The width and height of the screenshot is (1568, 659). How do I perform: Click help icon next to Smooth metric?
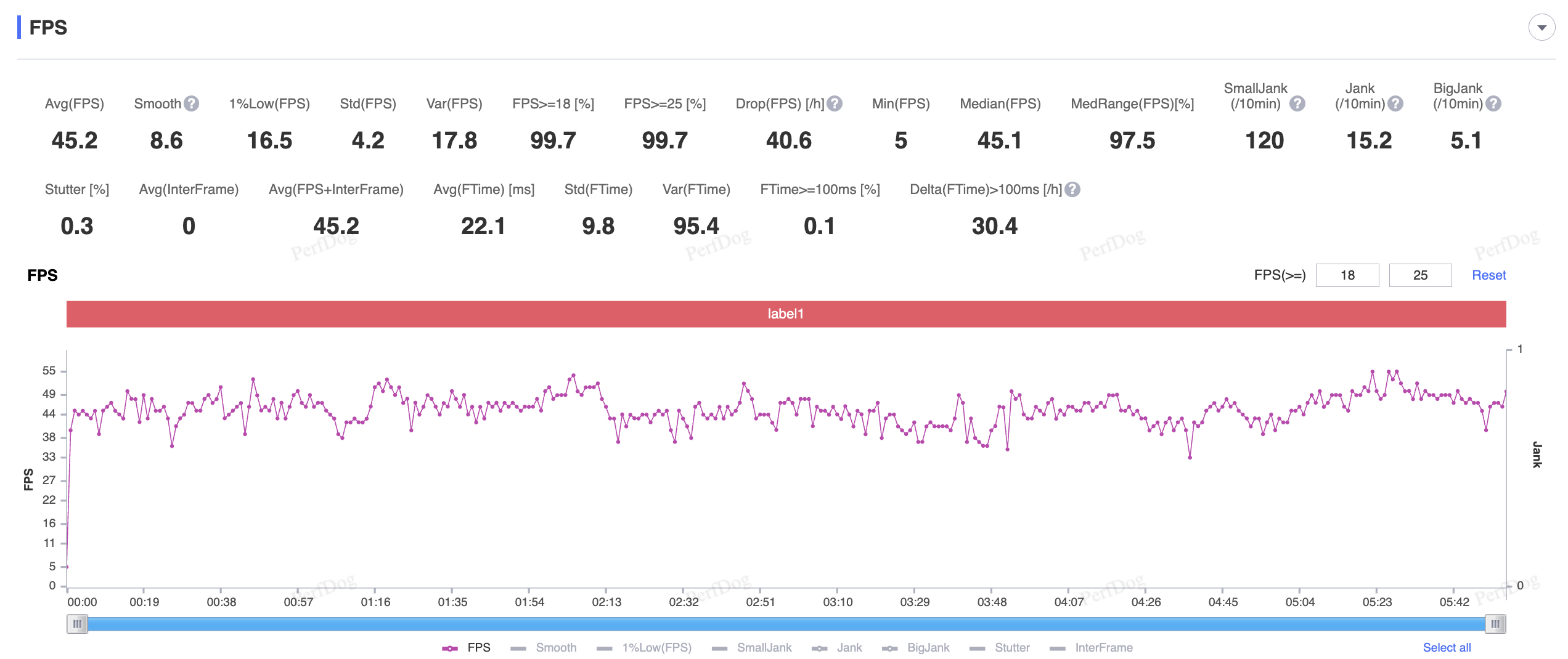tap(192, 103)
